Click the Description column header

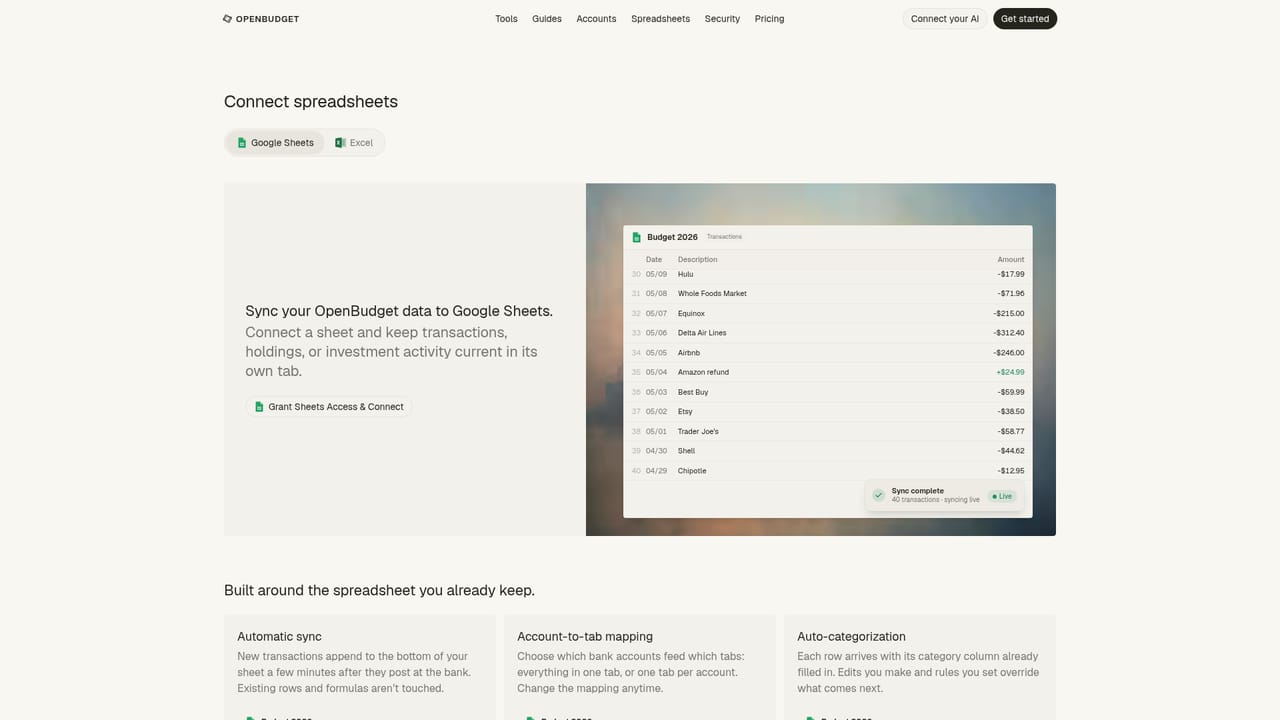pos(698,260)
